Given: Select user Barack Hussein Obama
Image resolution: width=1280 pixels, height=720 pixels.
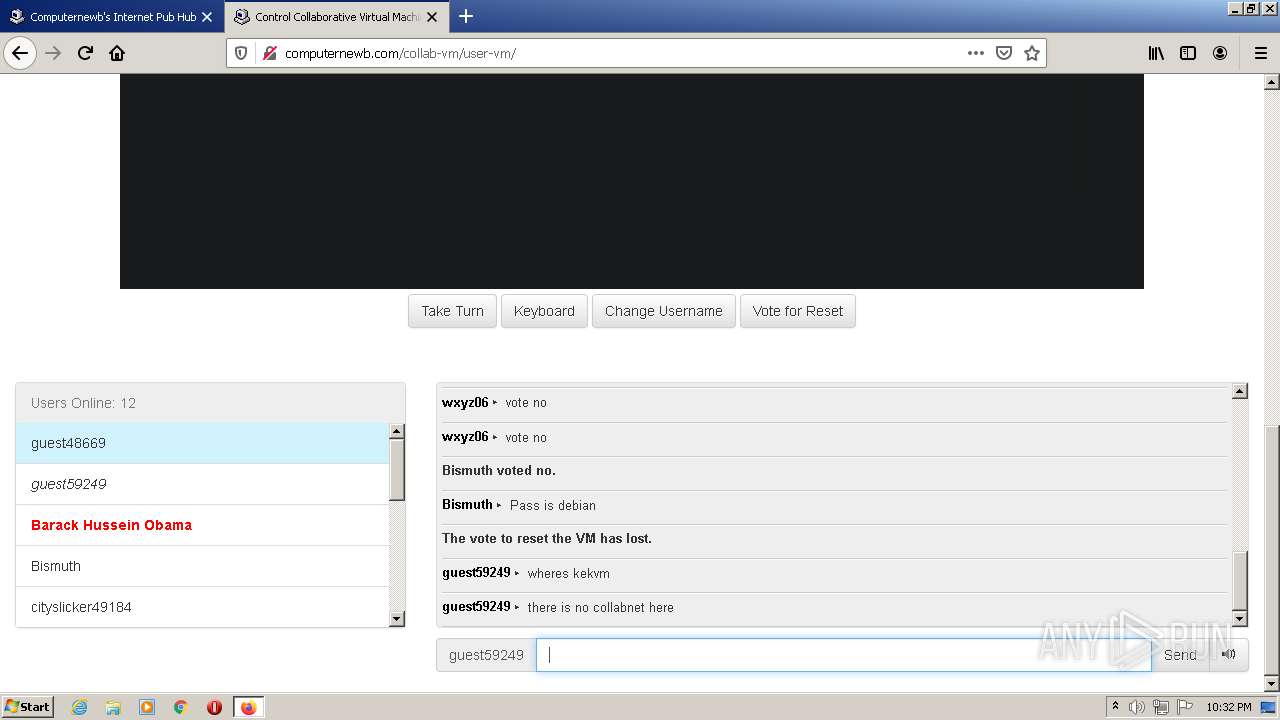Looking at the screenshot, I should 202,525.
